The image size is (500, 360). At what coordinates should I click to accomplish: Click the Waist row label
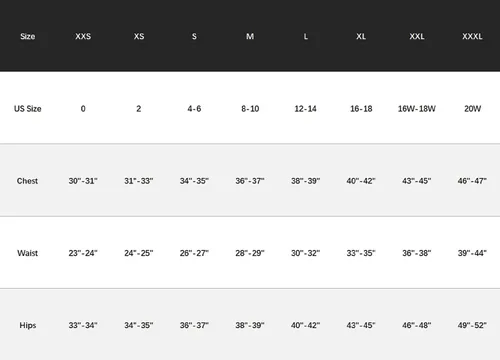coord(27,253)
